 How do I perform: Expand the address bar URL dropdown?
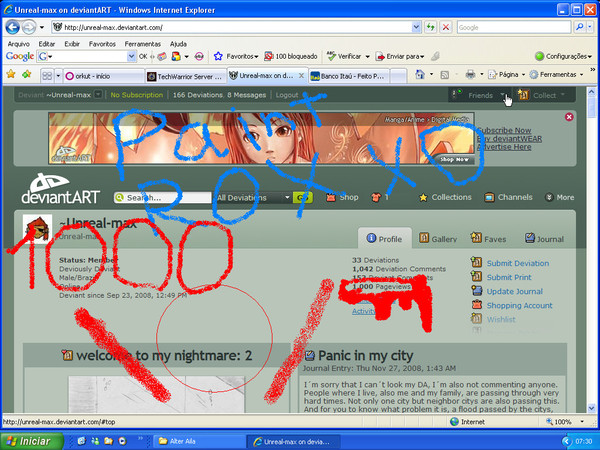click(x=416, y=27)
